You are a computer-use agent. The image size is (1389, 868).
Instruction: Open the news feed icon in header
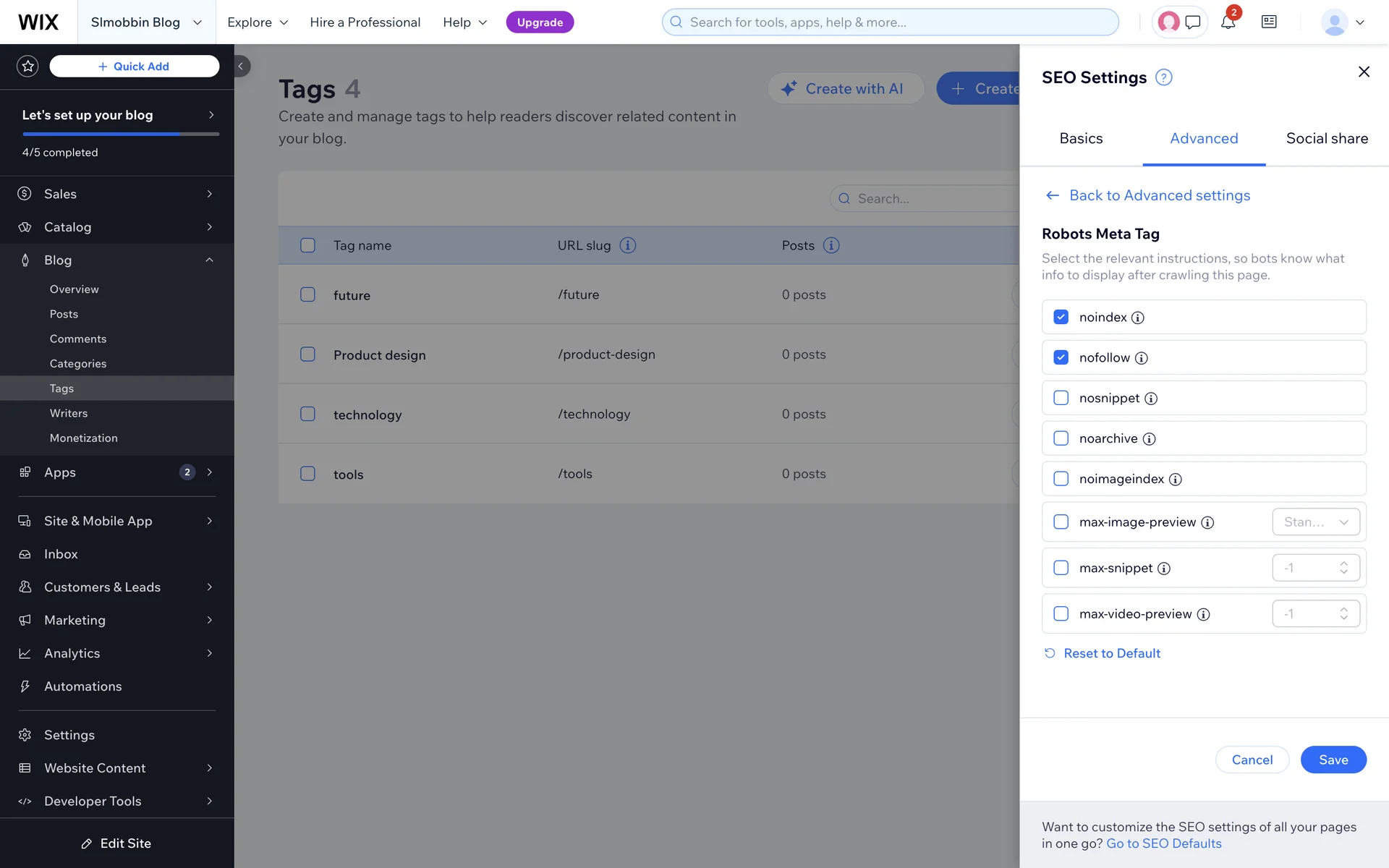[x=1269, y=22]
